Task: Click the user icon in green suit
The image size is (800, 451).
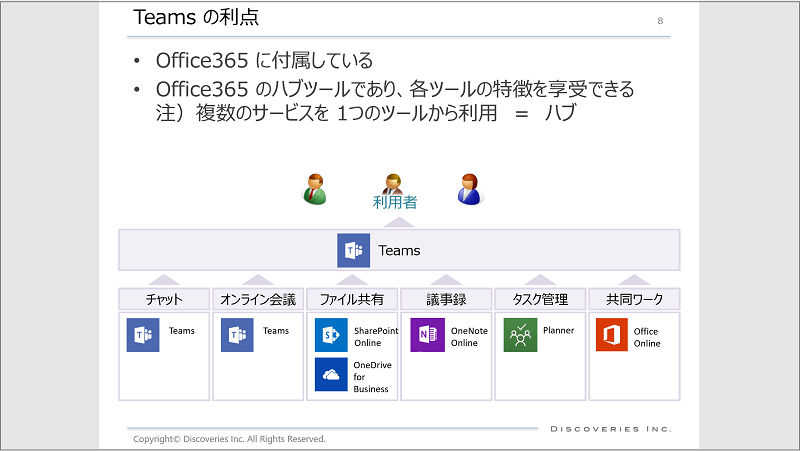Action: point(315,189)
